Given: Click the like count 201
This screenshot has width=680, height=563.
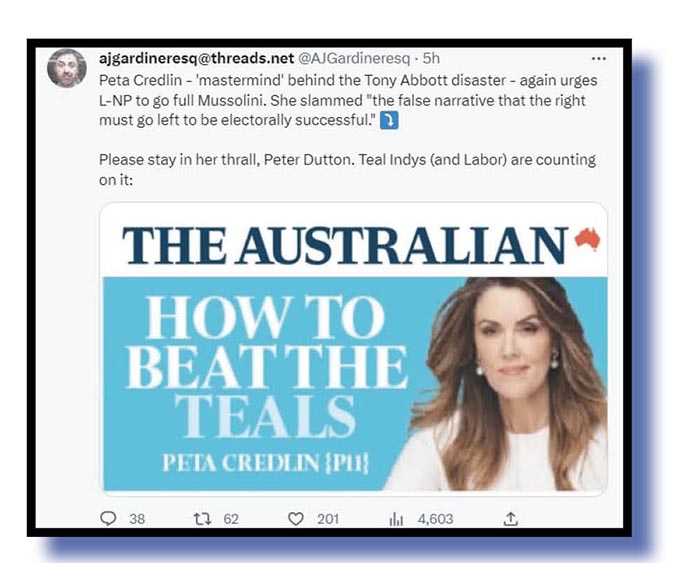Looking at the screenshot, I should pos(328,519).
